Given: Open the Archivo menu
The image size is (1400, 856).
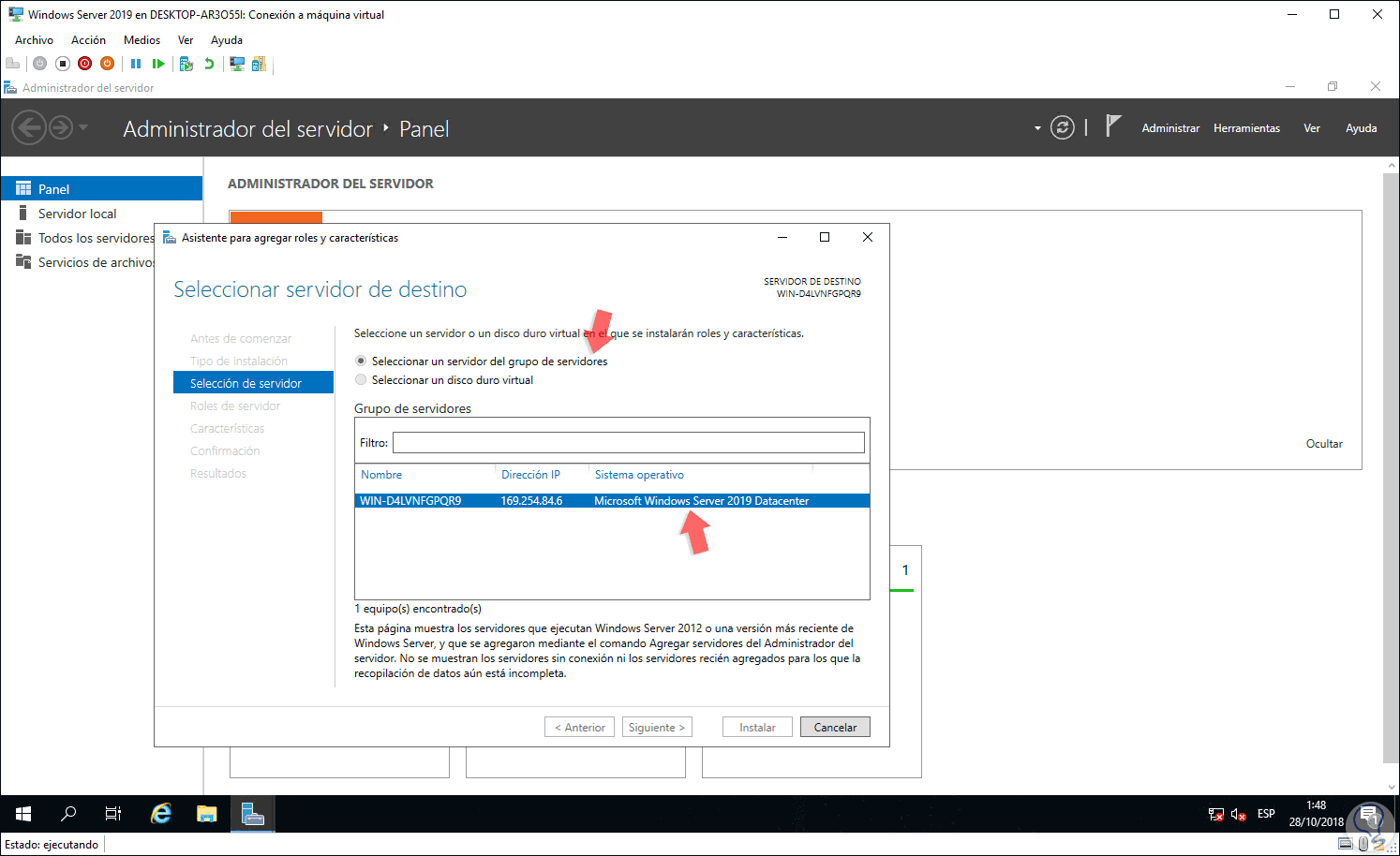Looking at the screenshot, I should point(34,40).
